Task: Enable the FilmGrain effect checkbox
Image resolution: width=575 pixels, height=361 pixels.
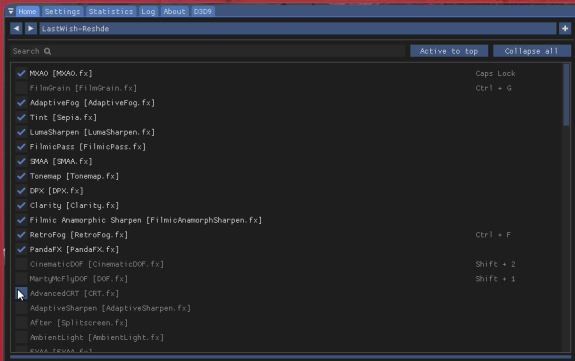Action: coord(21,88)
